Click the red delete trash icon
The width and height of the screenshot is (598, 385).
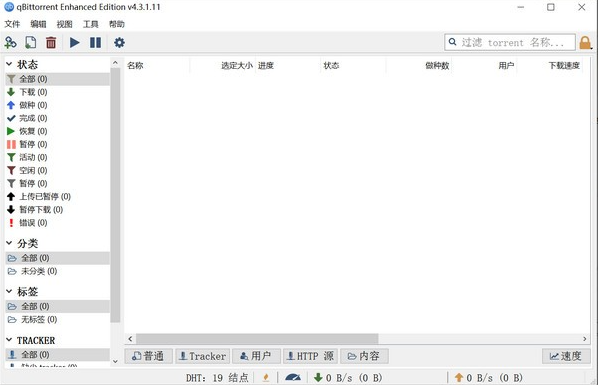point(51,42)
